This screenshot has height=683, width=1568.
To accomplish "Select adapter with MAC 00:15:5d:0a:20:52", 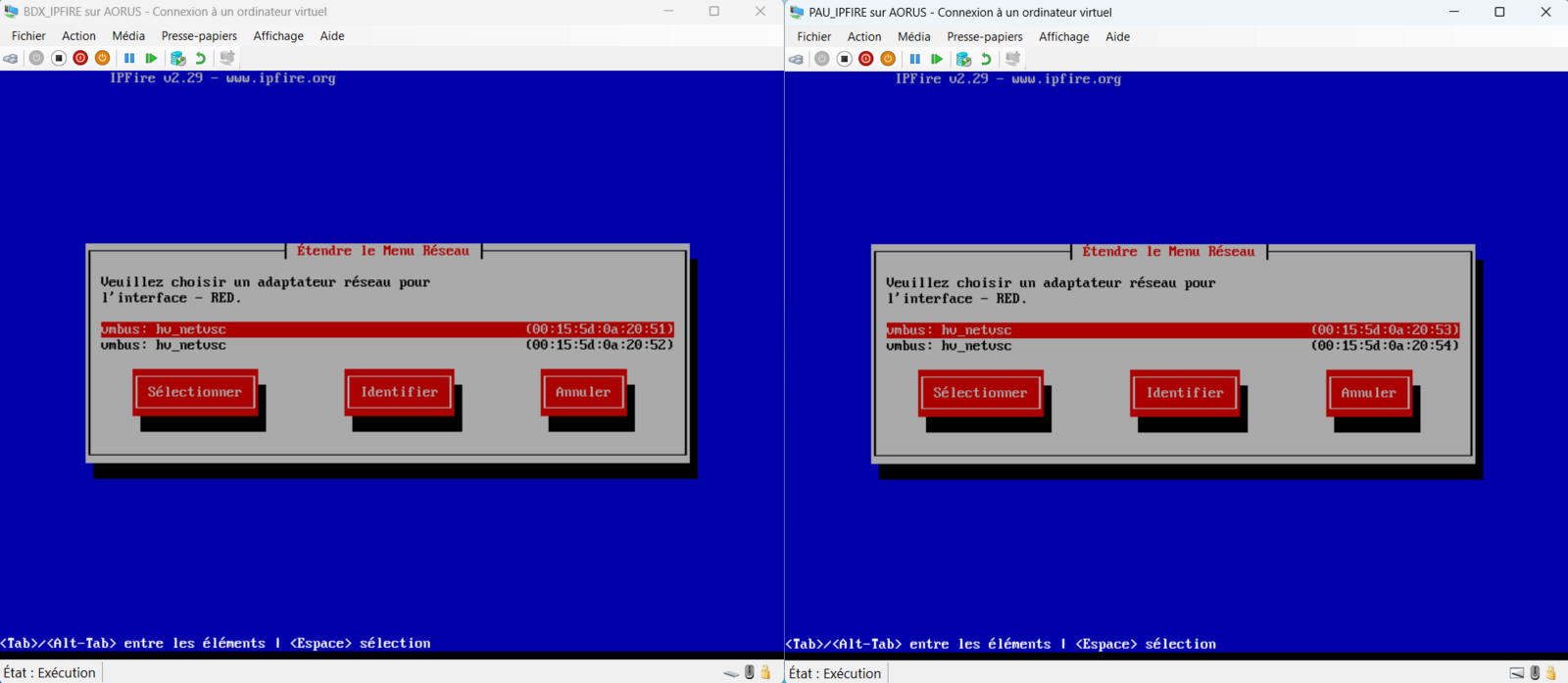I will (x=387, y=345).
